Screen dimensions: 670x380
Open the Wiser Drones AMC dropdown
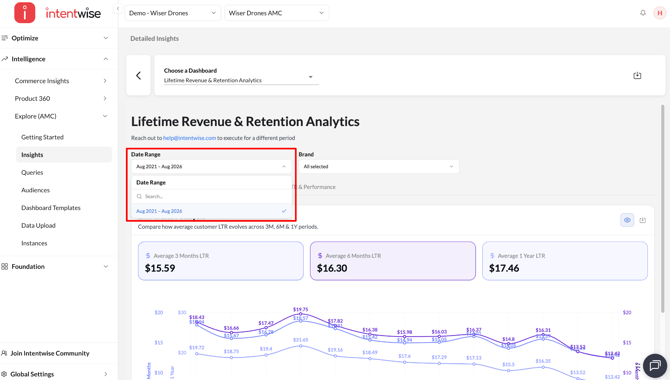(276, 13)
